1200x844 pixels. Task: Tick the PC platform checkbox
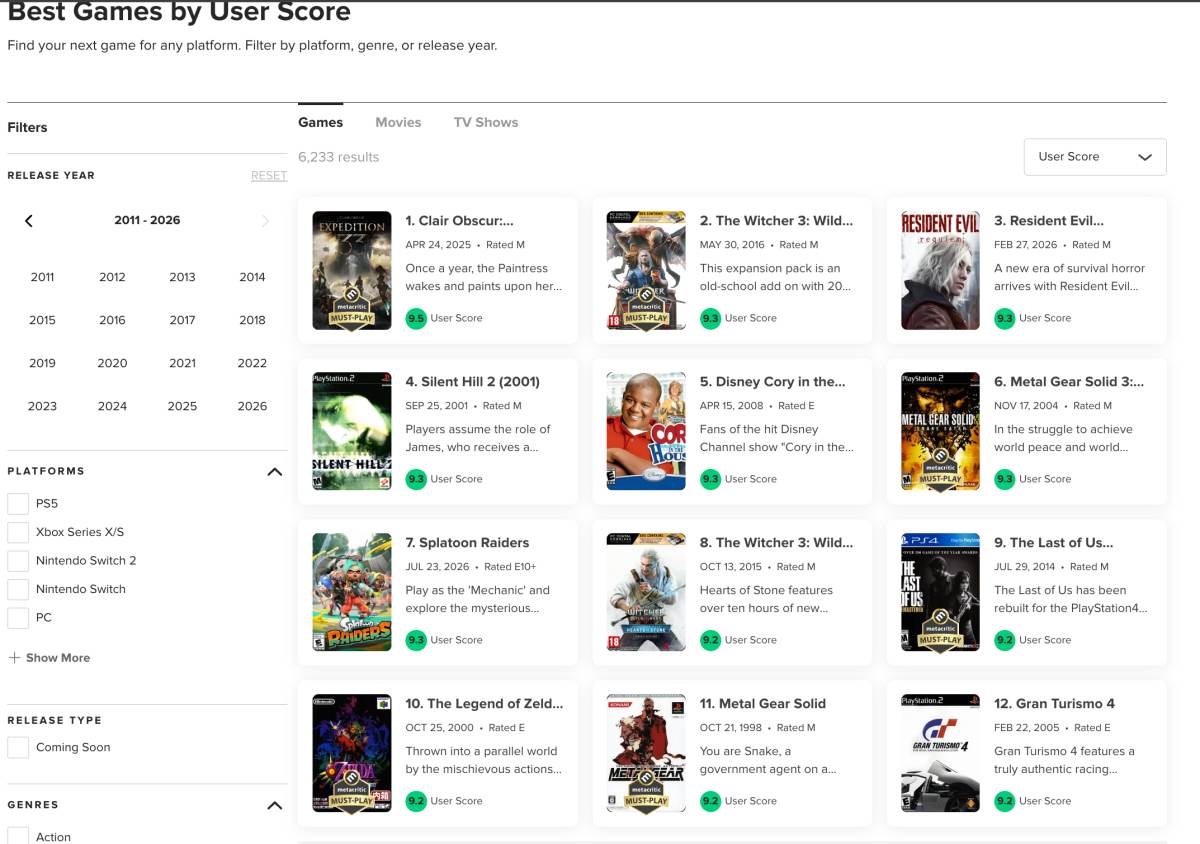[18, 618]
